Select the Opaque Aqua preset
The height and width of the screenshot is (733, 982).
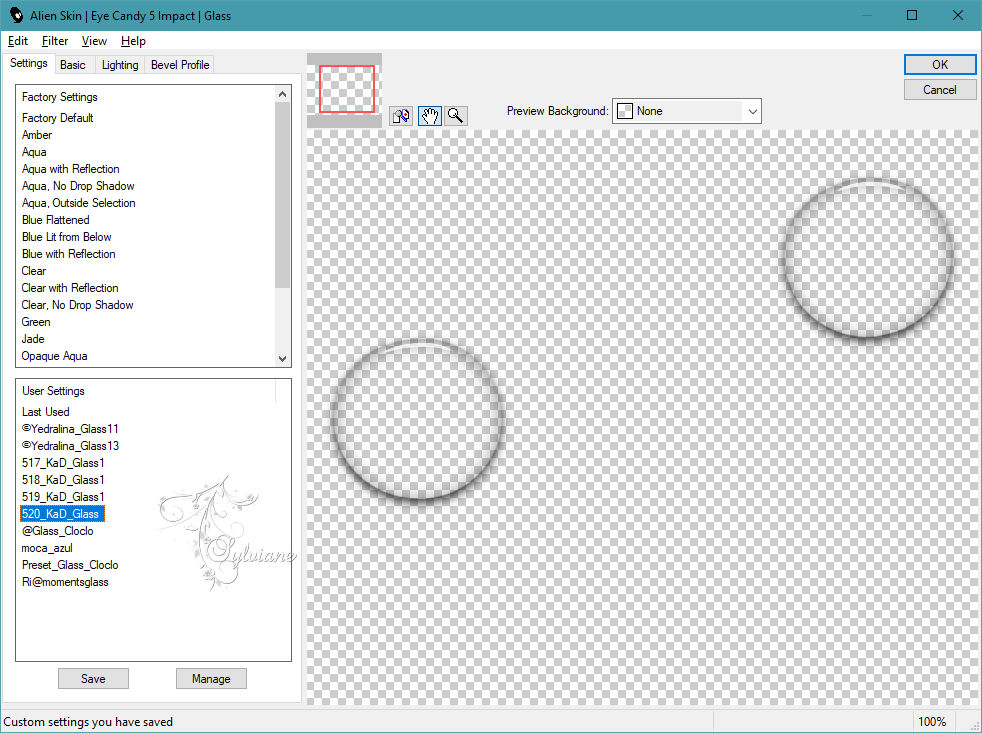(54, 355)
